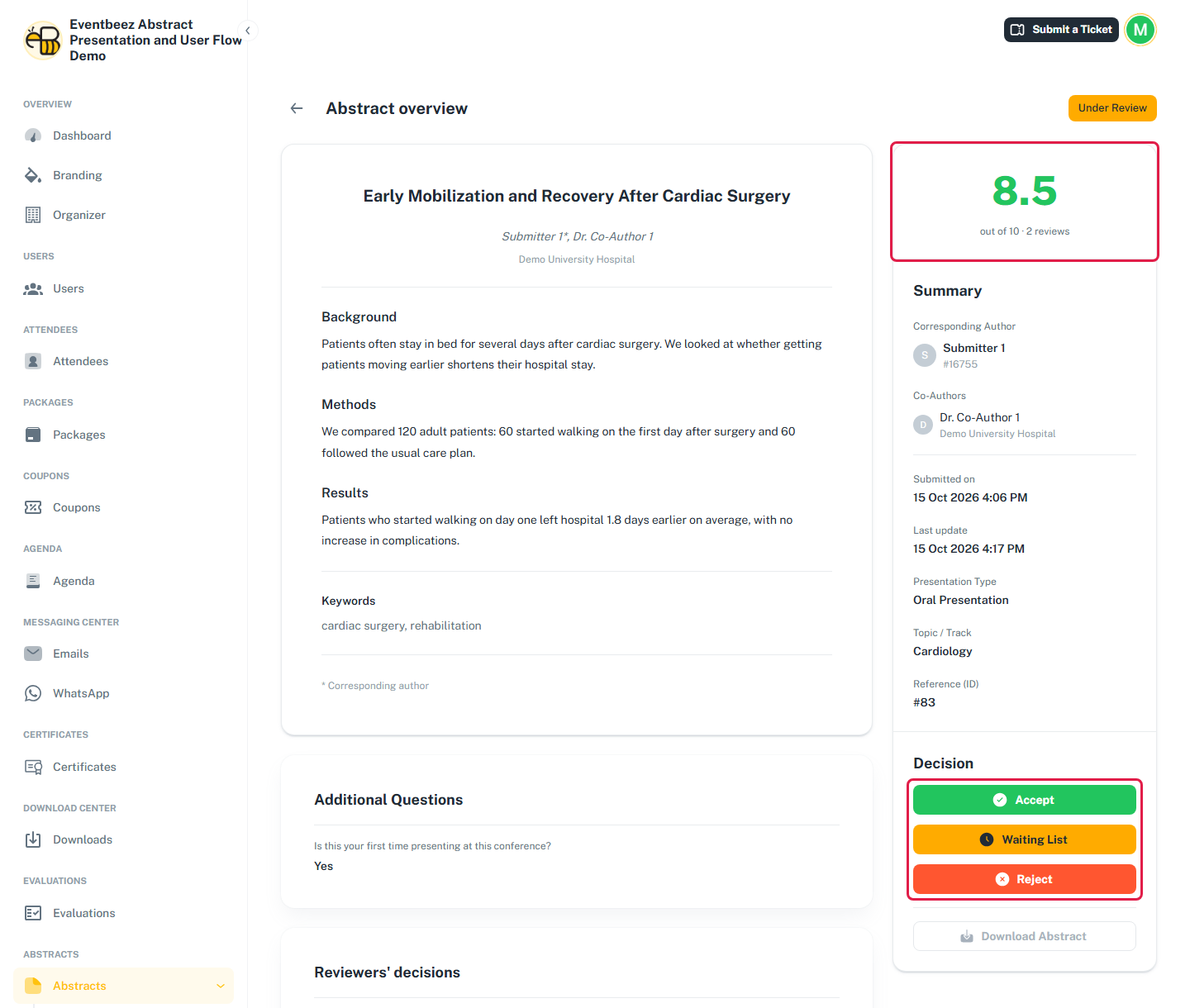Click the keywords 'cardiac surgery, rehabilitation'
This screenshot has width=1190, height=1008.
(x=402, y=625)
